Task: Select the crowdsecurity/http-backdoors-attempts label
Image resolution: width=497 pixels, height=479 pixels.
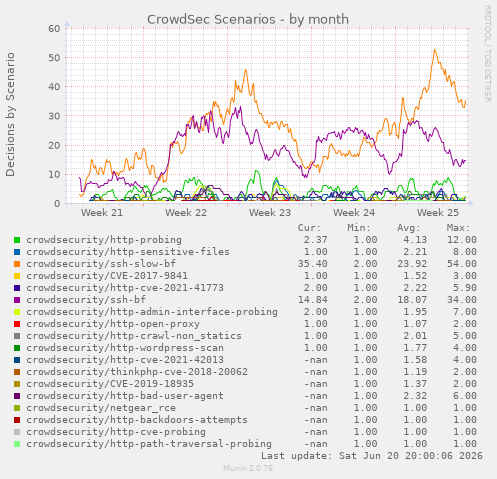Action: (x=137, y=420)
